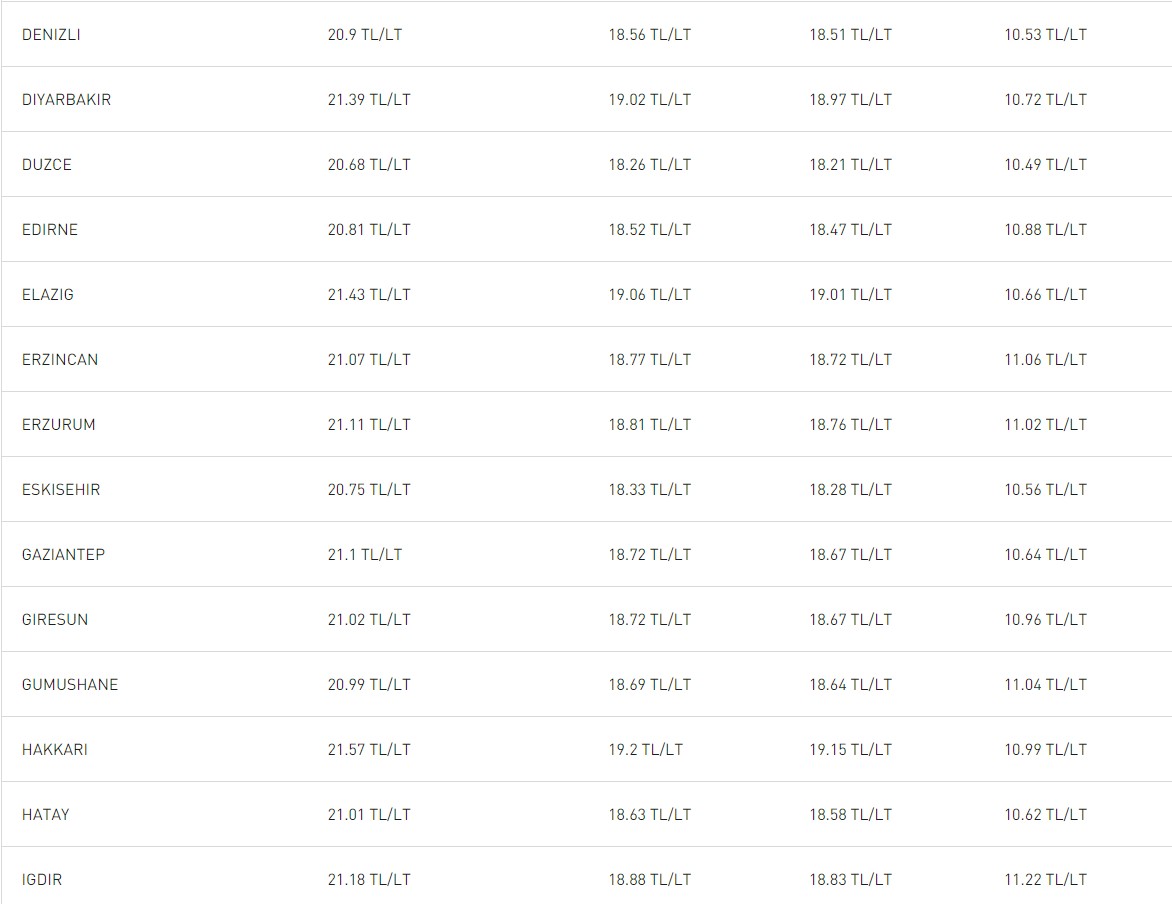Select the 20.9 TL/LT Denizli price
This screenshot has height=904, width=1172.
click(x=365, y=35)
